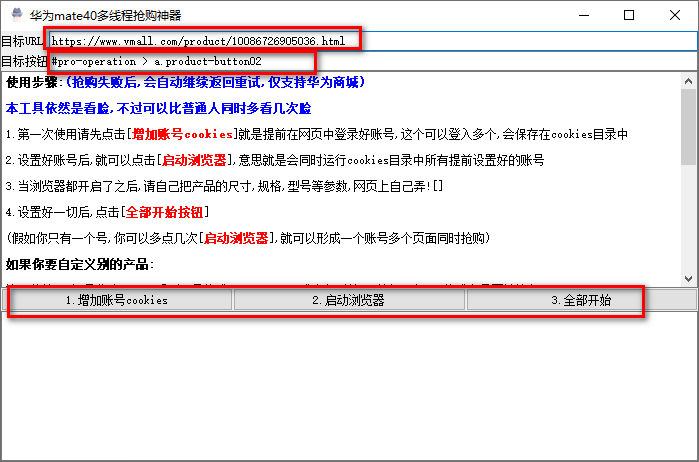
Task: Click the scrollbar down arrow in instructions
Action: [x=688, y=278]
